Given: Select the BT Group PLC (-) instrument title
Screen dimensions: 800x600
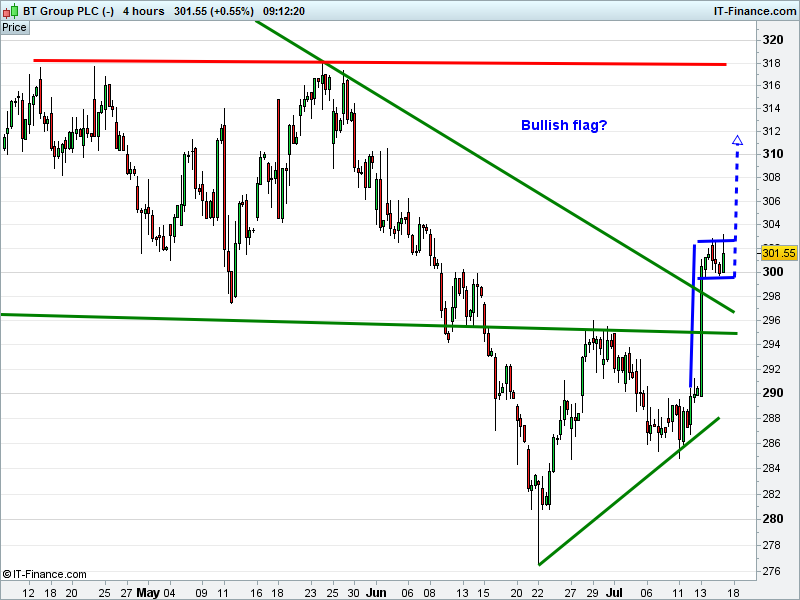Looking at the screenshot, I should pyautogui.click(x=68, y=11).
